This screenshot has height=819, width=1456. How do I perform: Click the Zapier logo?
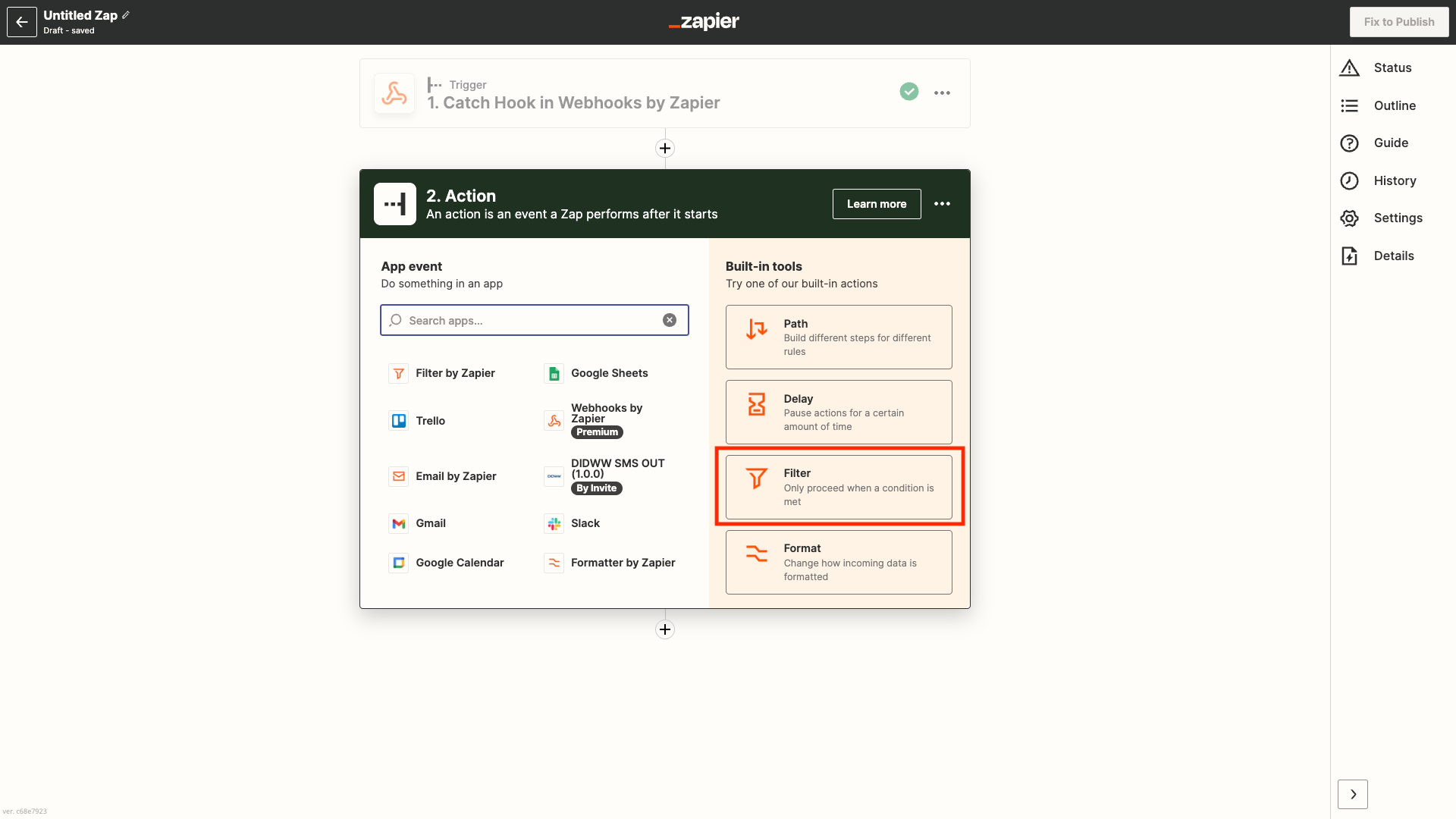tap(704, 22)
